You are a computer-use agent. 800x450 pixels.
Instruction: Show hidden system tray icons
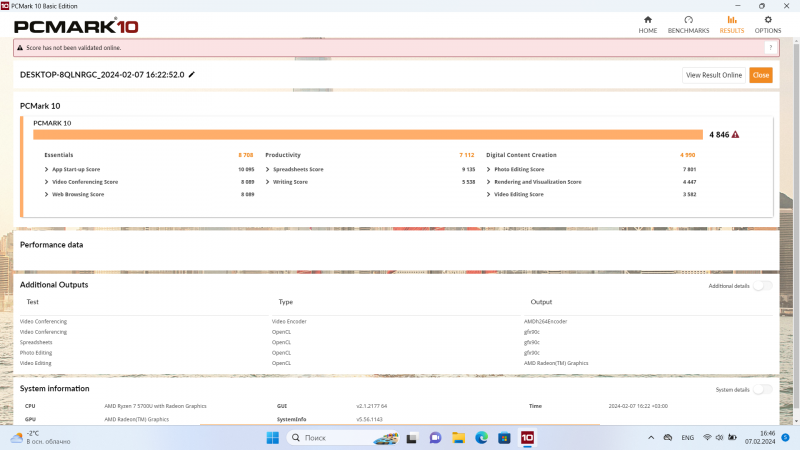tap(651, 438)
